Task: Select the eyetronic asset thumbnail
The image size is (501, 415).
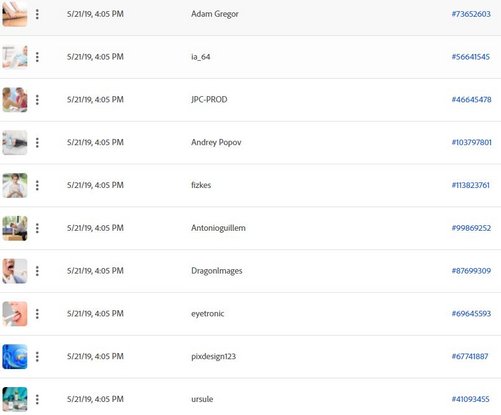Action: pos(15,314)
